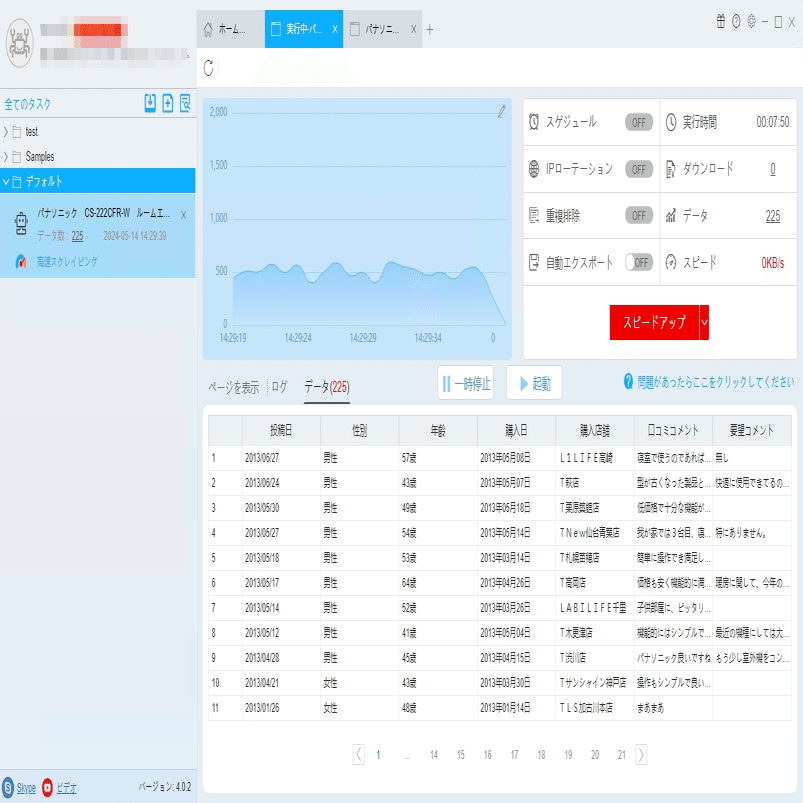Click the ダウンロード file icon

[670, 169]
